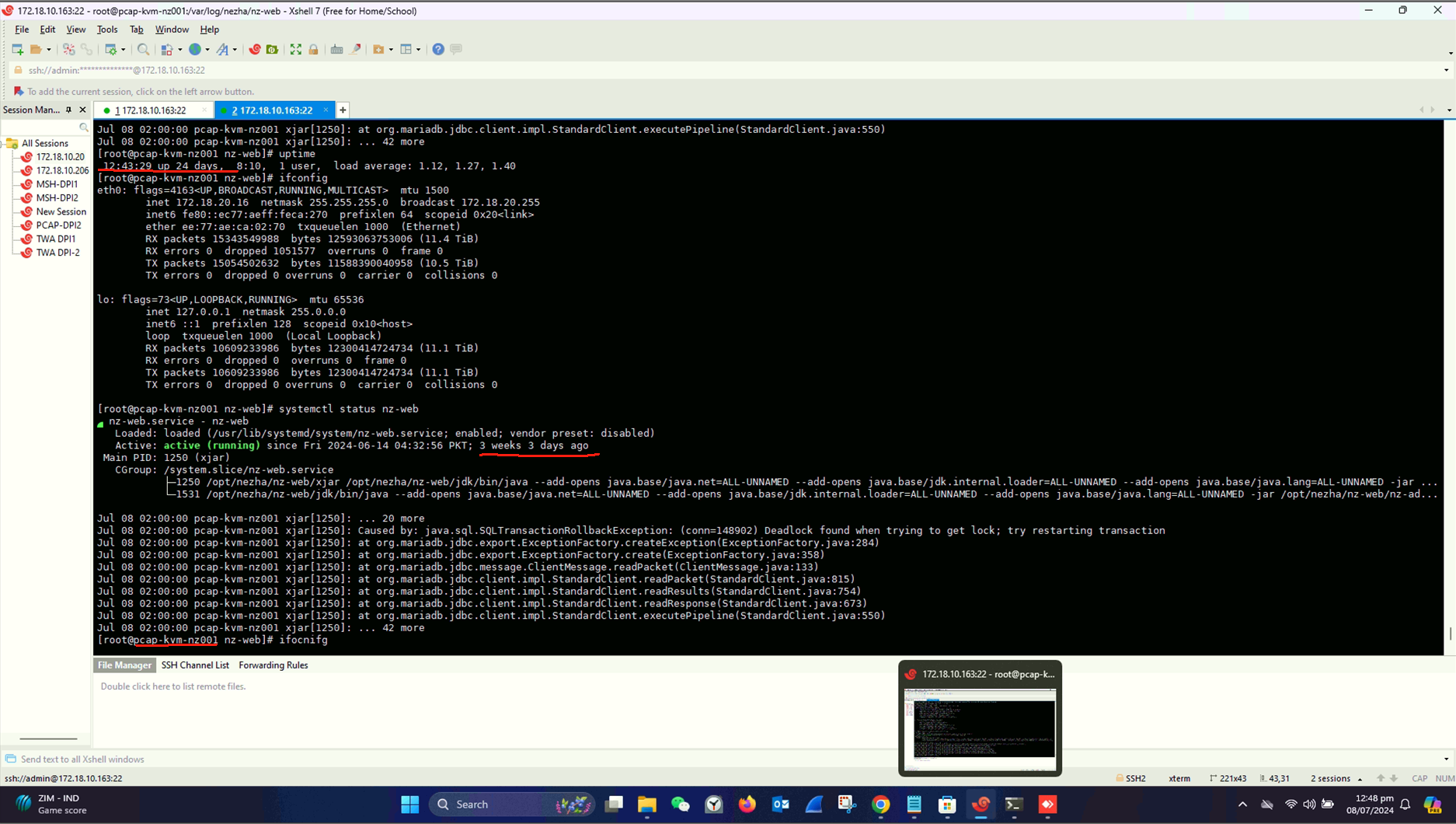Open the Help question mark icon

pyautogui.click(x=438, y=49)
